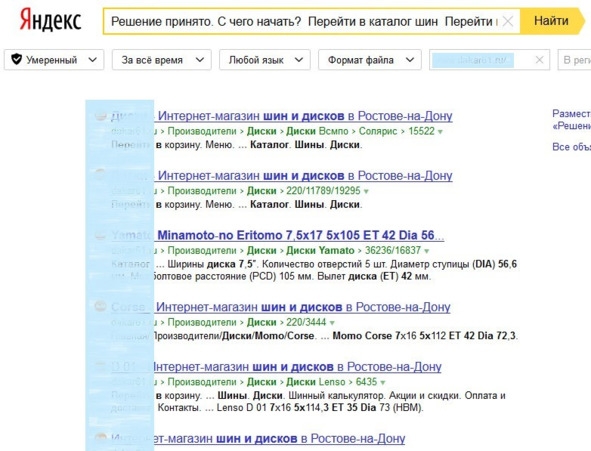Open the Формат файла dropdown
591x451 pixels.
pos(370,60)
